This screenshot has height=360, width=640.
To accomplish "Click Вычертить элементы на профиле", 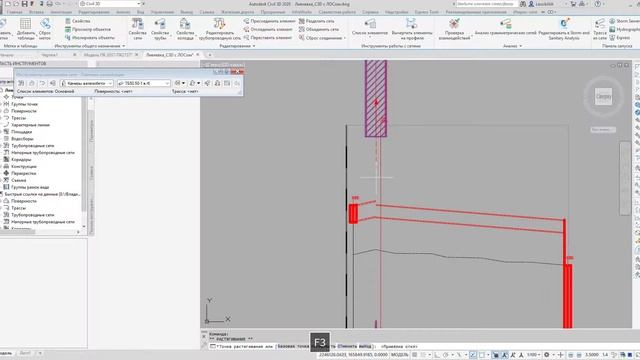I will [x=412, y=29].
